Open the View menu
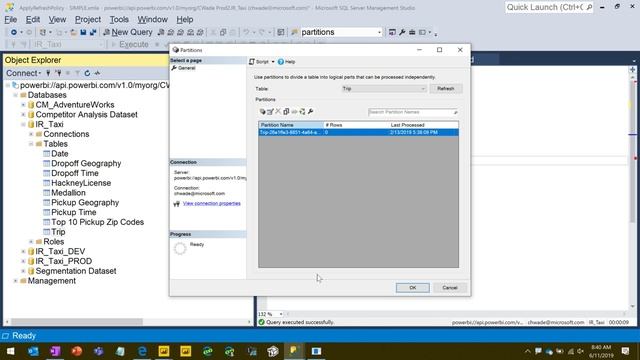640x360 pixels. [57, 20]
